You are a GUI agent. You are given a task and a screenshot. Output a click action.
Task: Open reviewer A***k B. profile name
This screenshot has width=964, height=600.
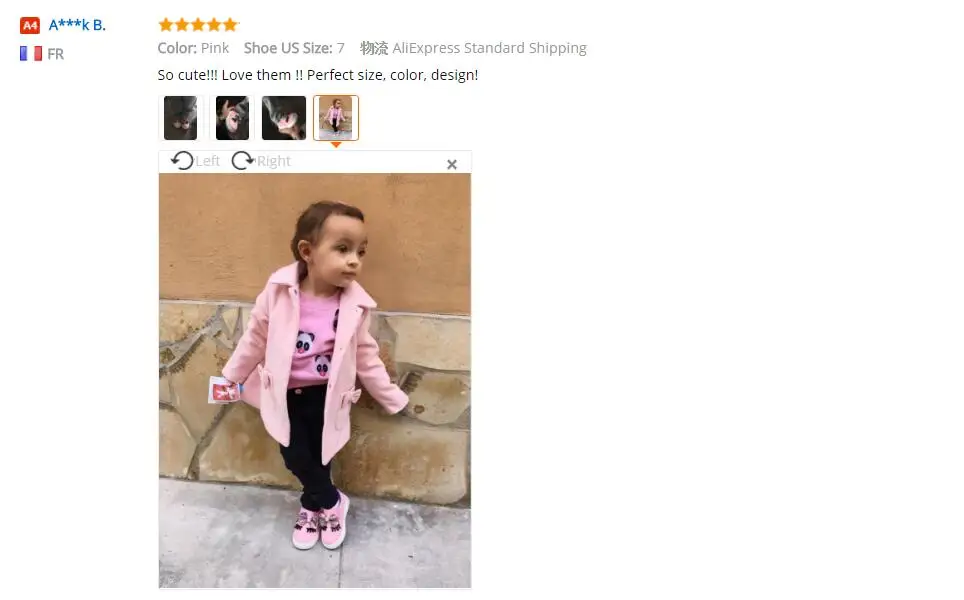(77, 25)
